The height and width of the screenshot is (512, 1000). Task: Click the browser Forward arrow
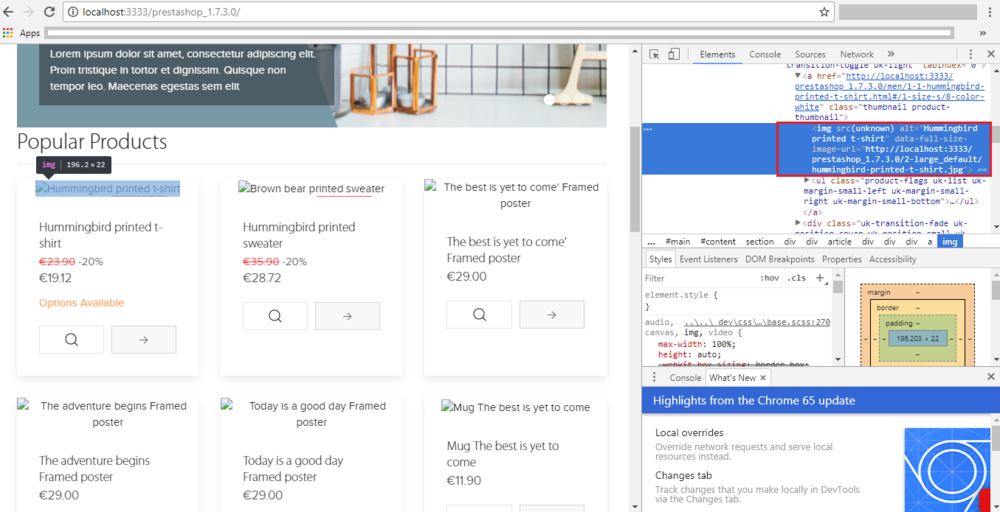[x=28, y=11]
